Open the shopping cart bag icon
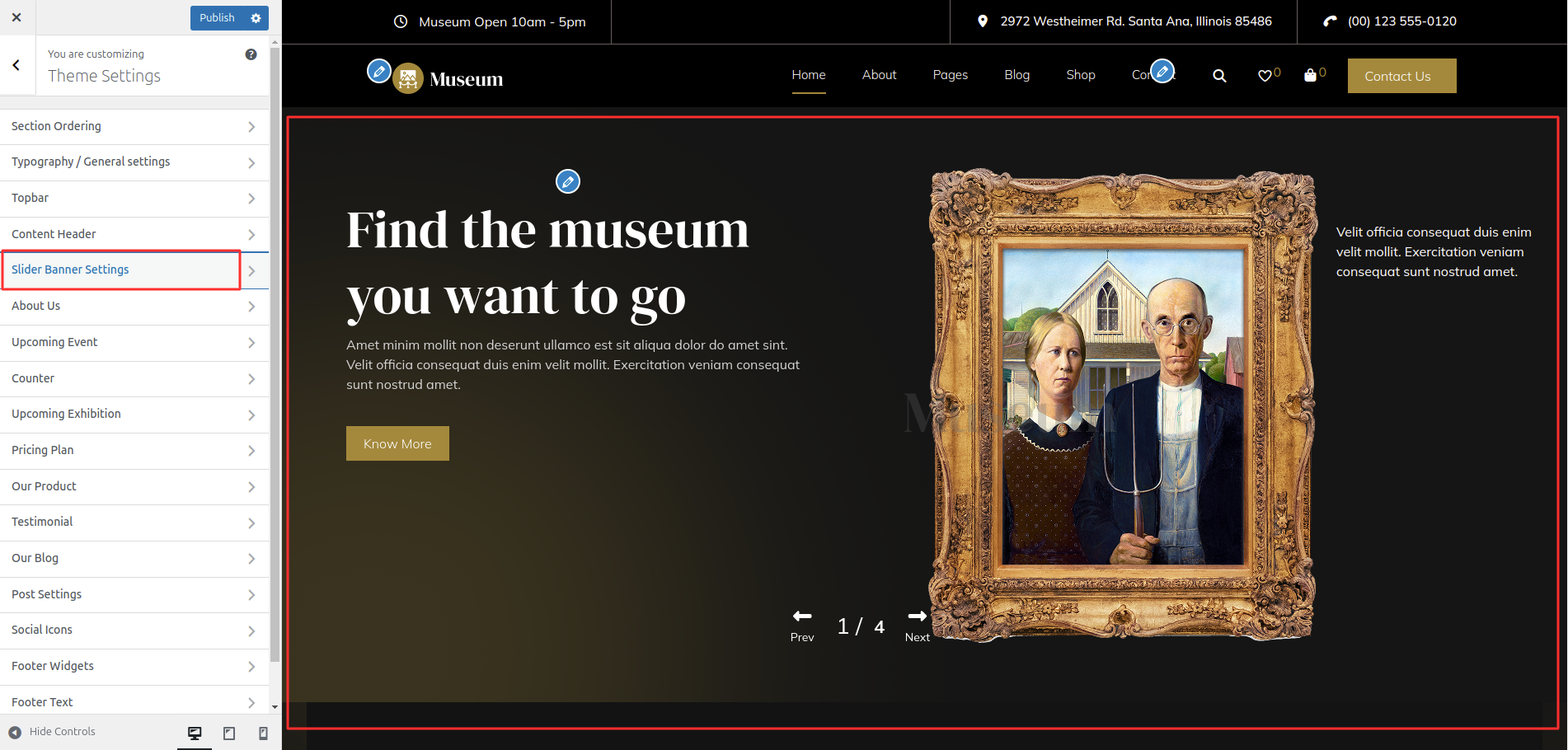The height and width of the screenshot is (750, 1568). click(x=1310, y=76)
